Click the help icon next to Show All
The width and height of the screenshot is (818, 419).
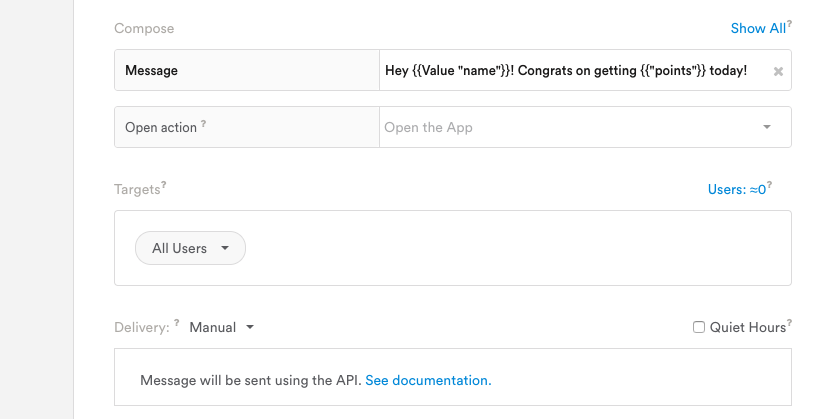(789, 24)
